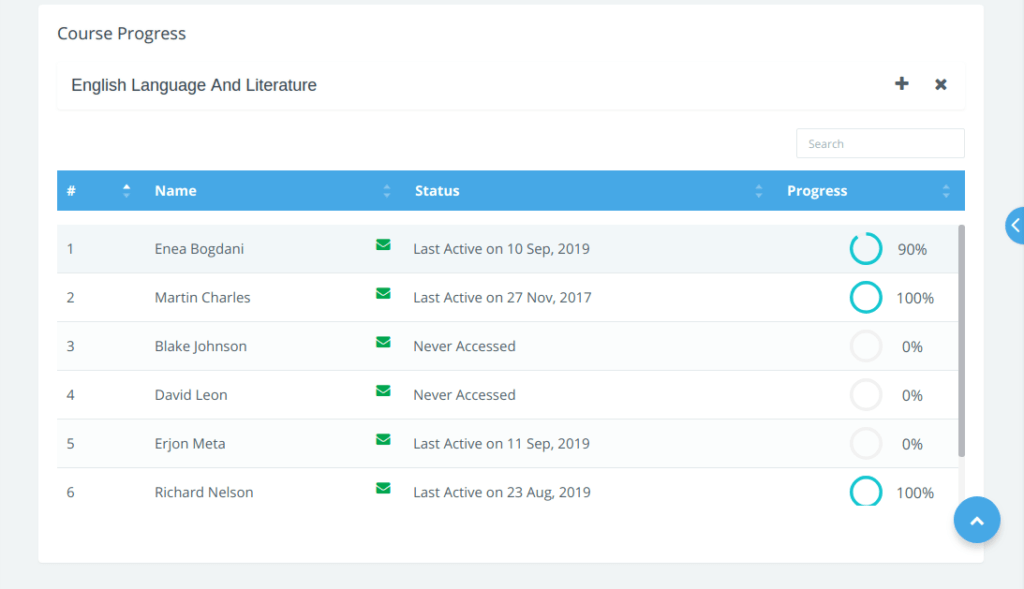Viewport: 1024px width, 589px height.
Task: Click Blake Johnson's 'Never Accessed' status
Action: (x=464, y=346)
